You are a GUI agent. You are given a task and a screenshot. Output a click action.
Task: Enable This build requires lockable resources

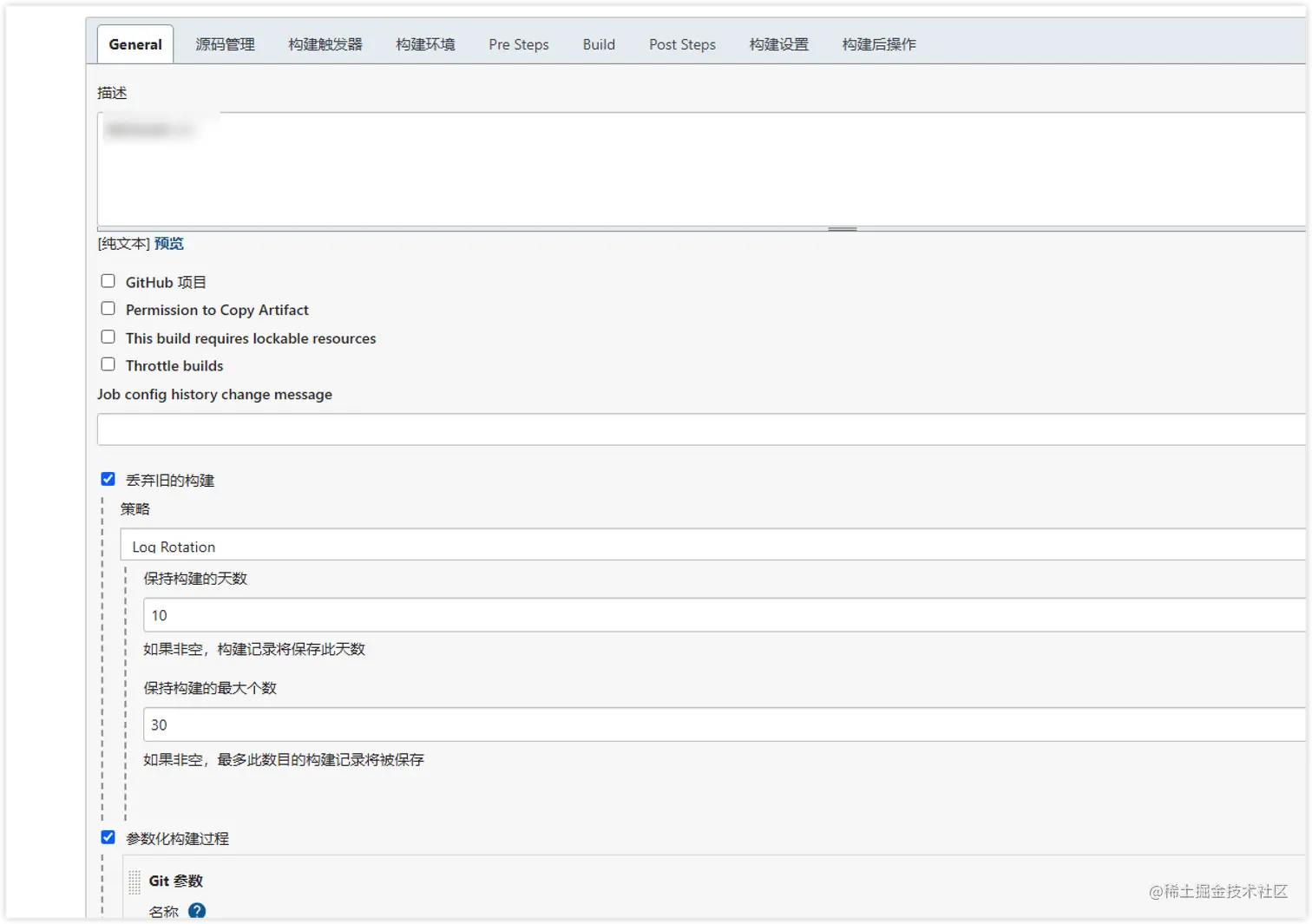108,337
